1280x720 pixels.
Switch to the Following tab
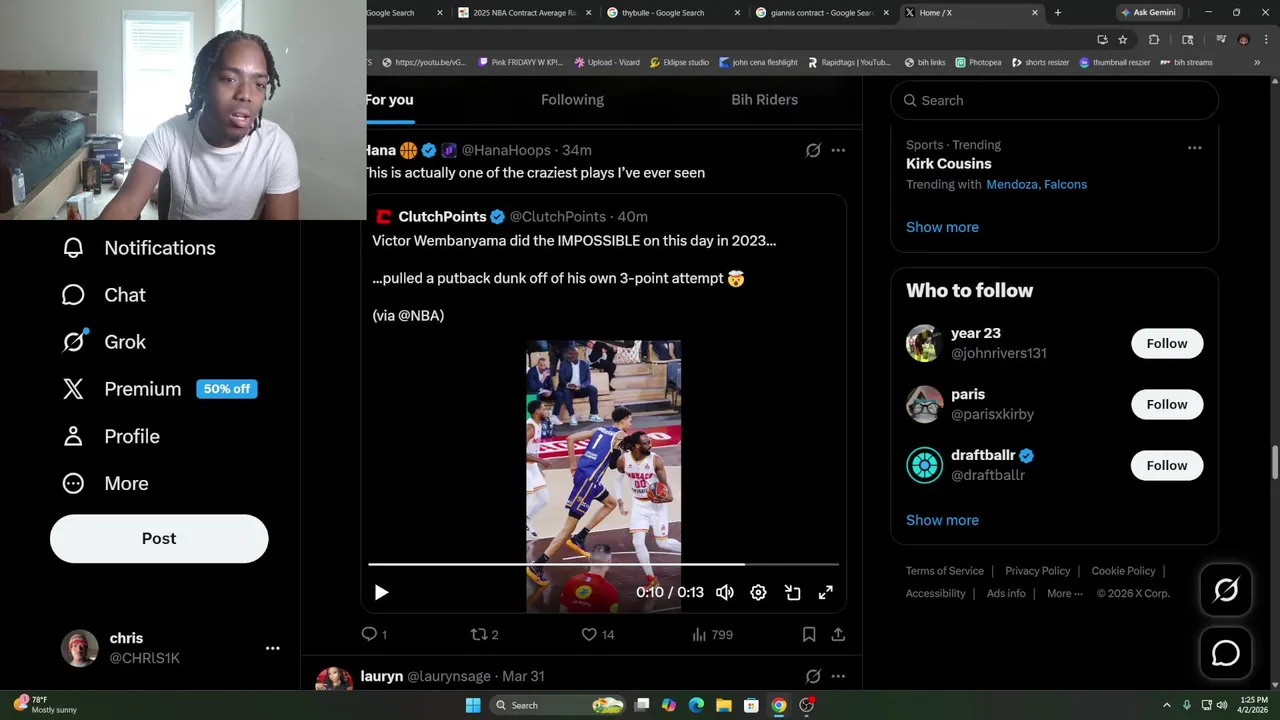click(572, 100)
